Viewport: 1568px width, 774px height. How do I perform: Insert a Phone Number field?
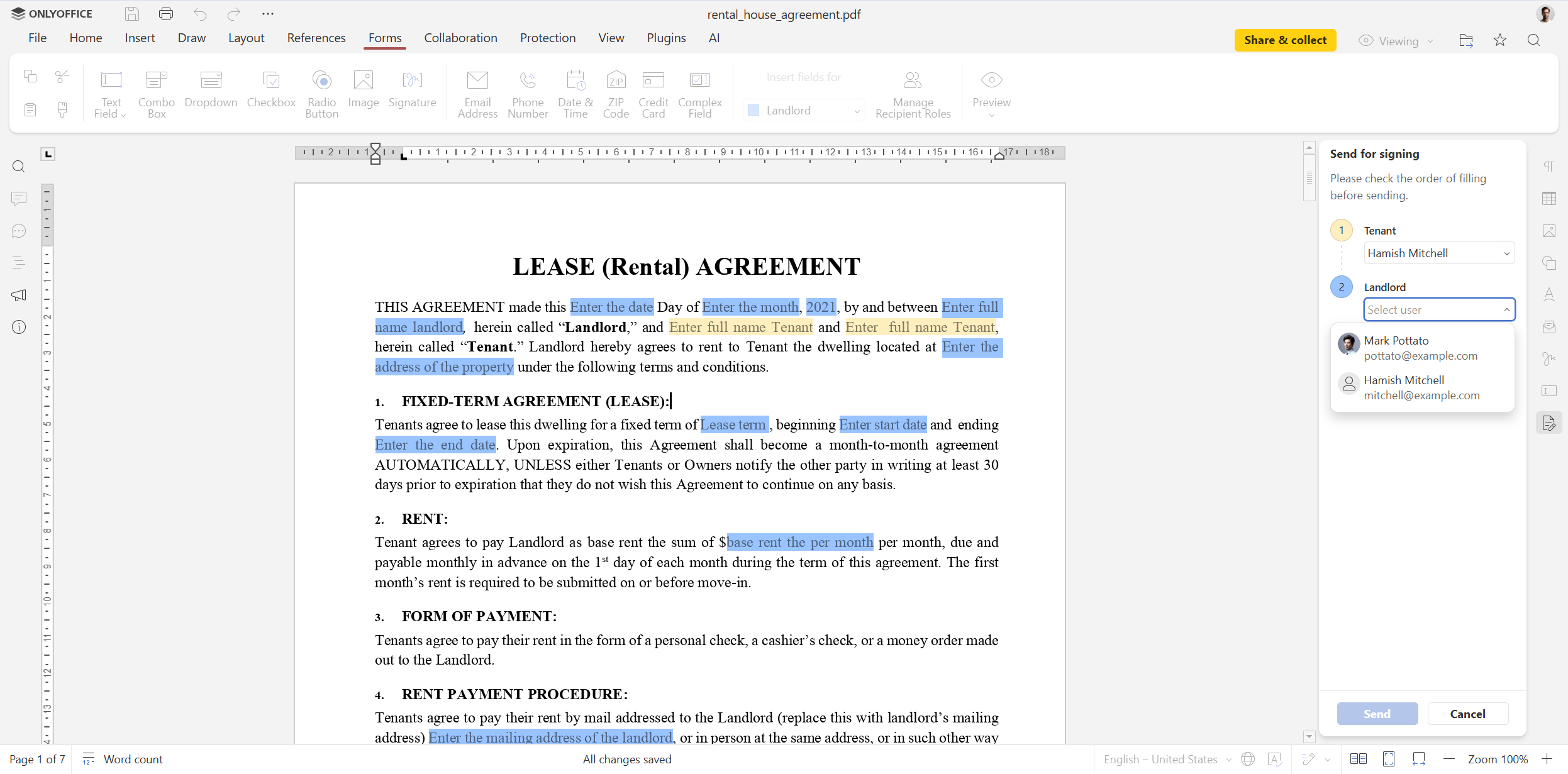tap(528, 94)
